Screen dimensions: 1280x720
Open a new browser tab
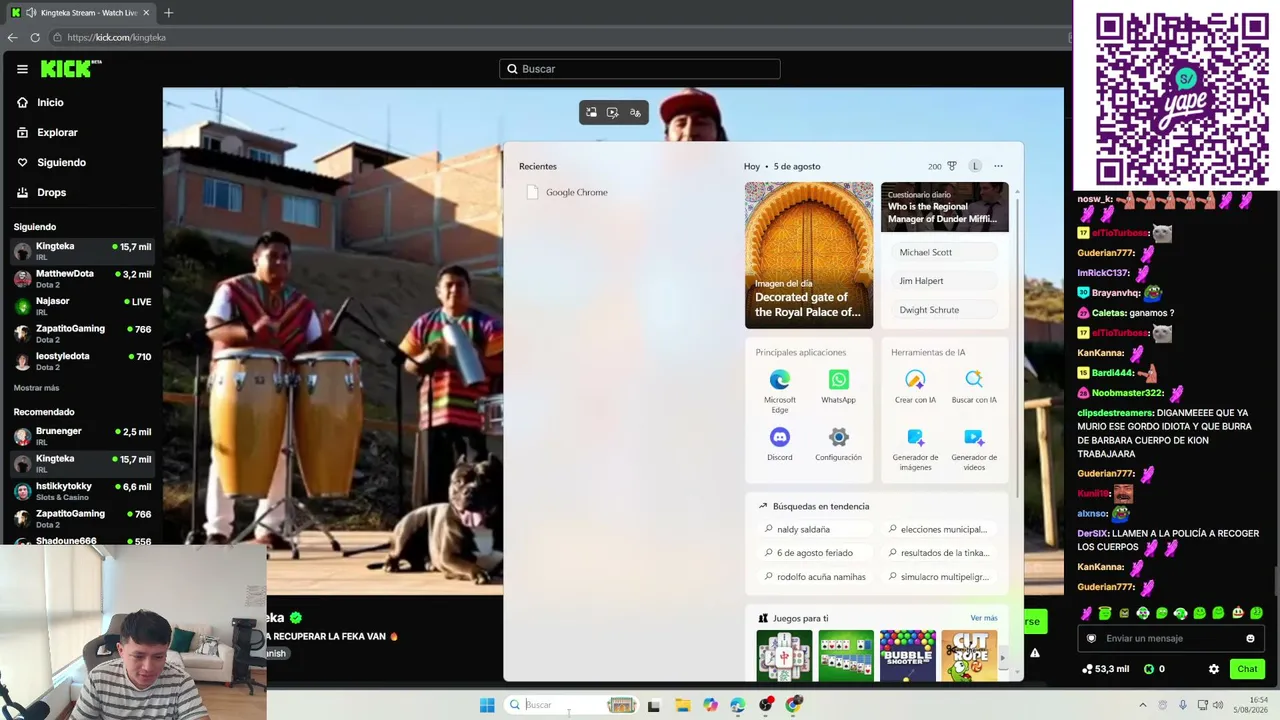[168, 13]
